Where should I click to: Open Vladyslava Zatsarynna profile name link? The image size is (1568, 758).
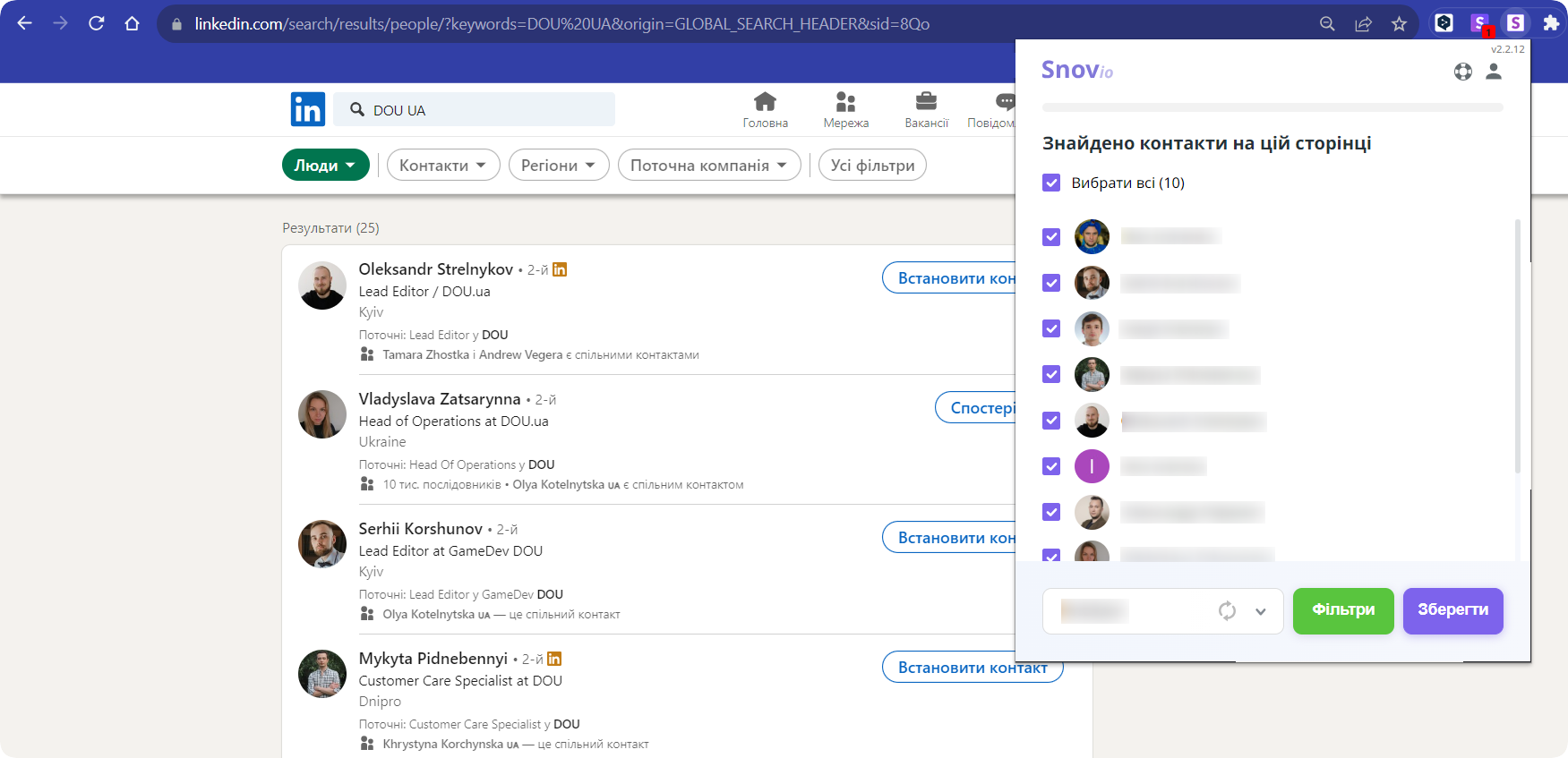pyautogui.click(x=440, y=399)
